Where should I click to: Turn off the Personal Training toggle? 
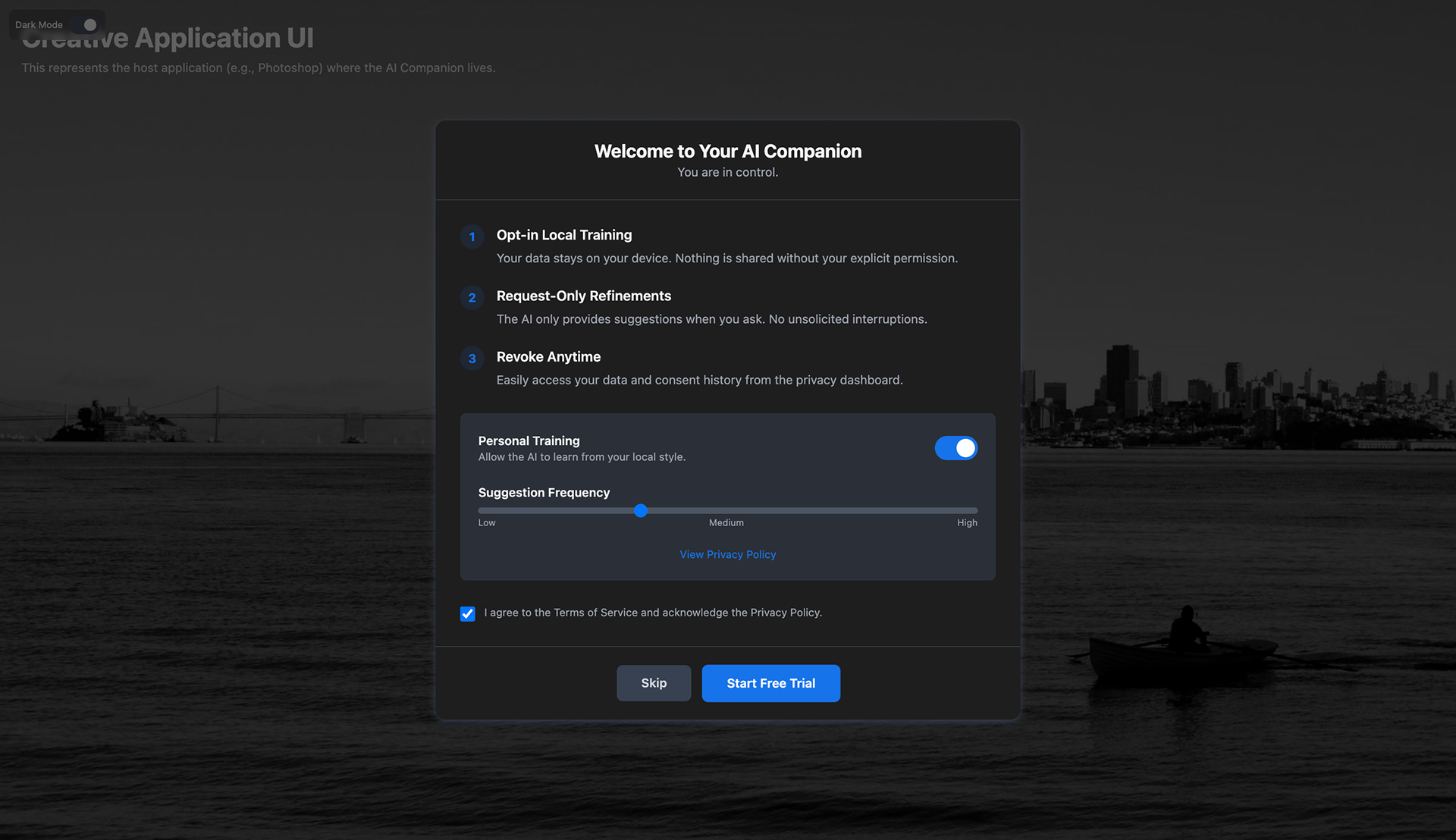click(x=955, y=448)
